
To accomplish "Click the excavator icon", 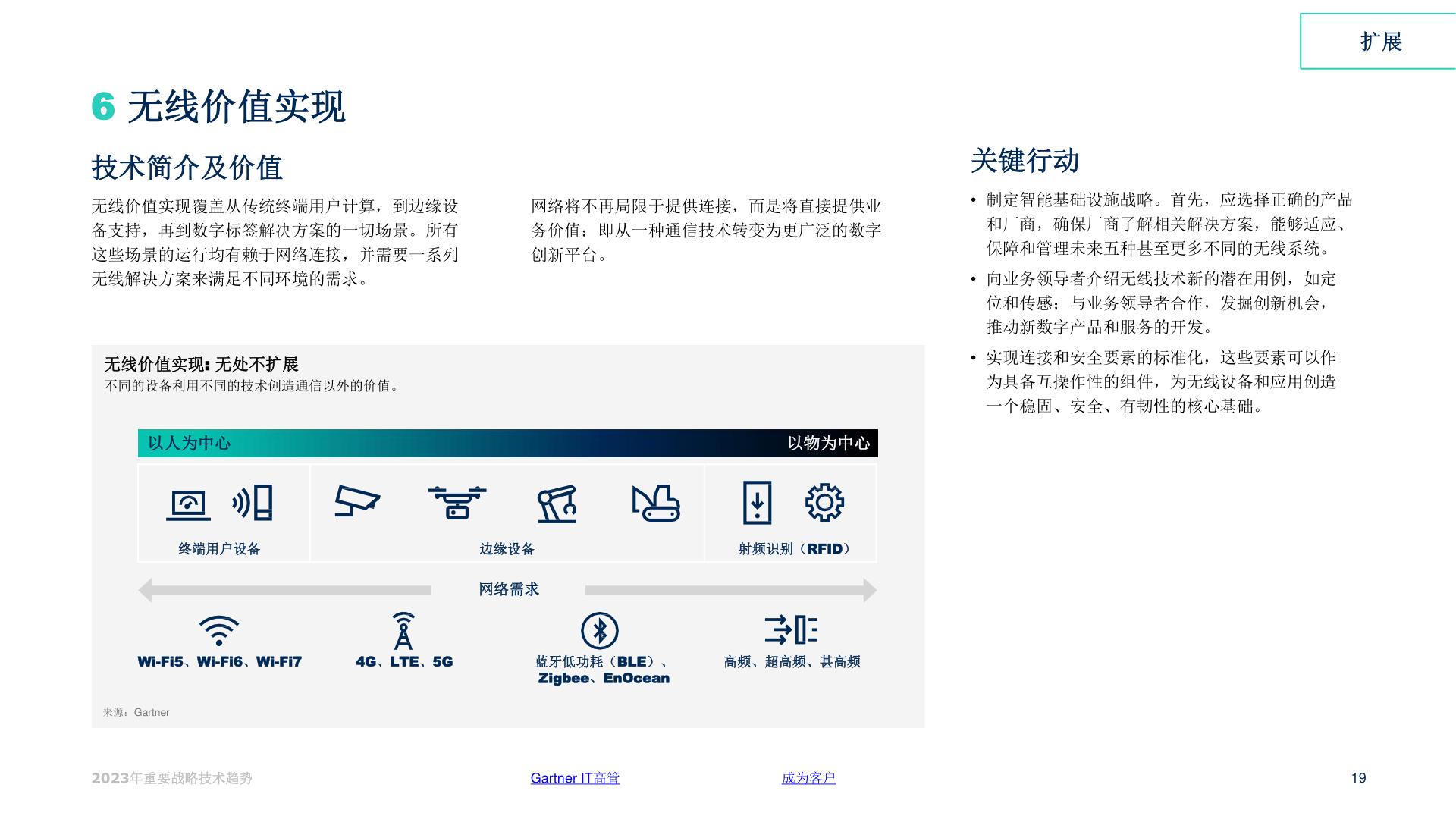I will coord(656,504).
